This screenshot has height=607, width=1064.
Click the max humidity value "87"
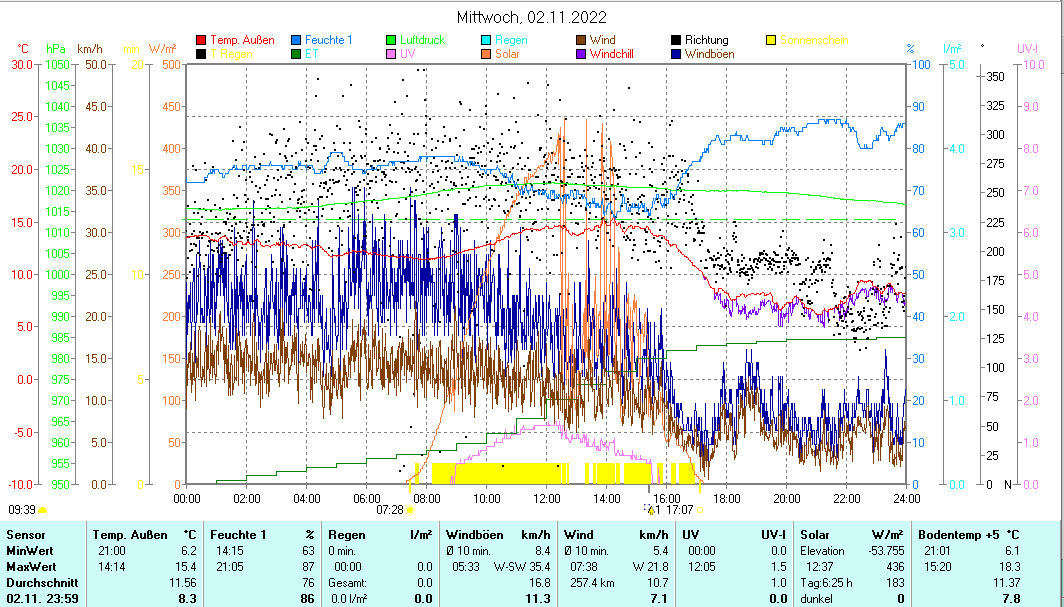308,566
